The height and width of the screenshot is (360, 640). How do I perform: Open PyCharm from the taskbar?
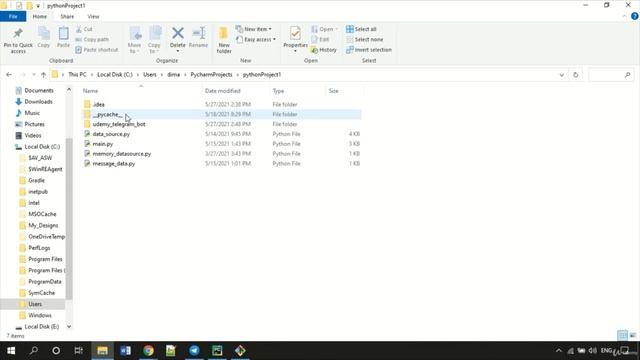click(x=217, y=351)
